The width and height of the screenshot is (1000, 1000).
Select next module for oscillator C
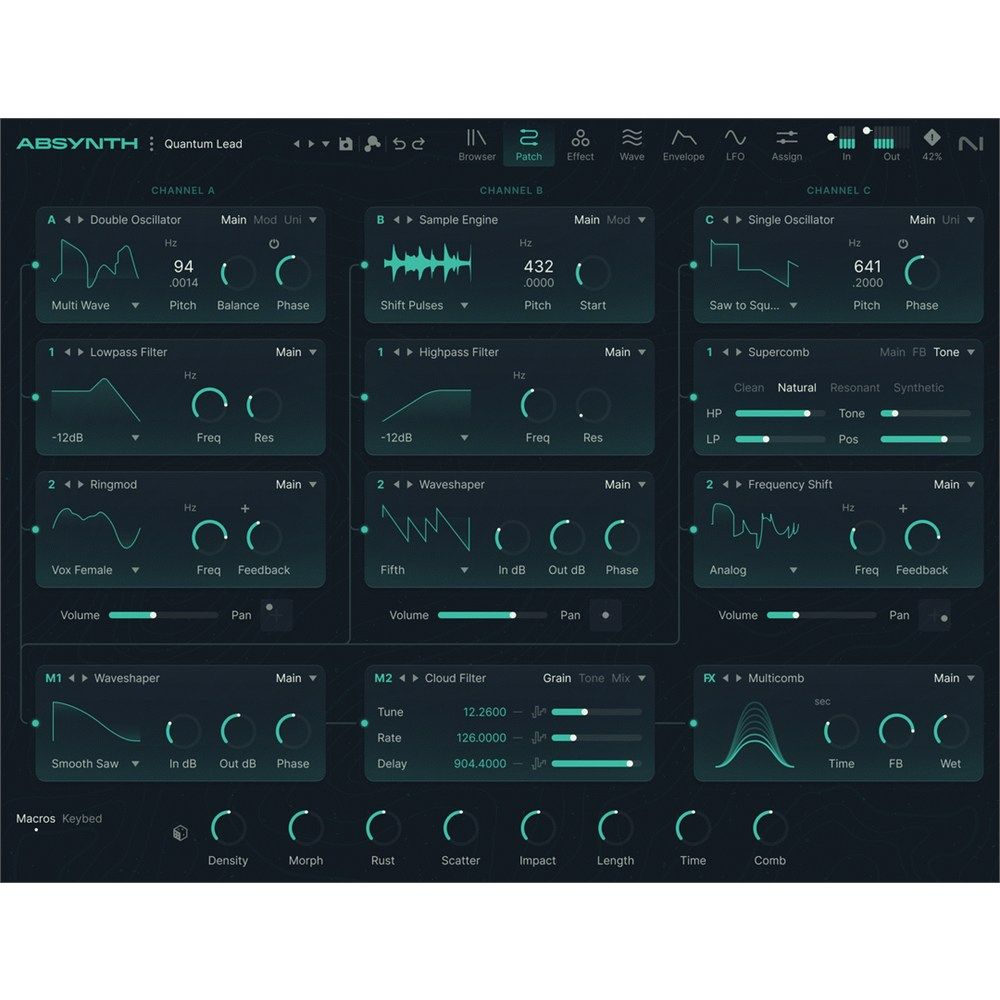[739, 220]
